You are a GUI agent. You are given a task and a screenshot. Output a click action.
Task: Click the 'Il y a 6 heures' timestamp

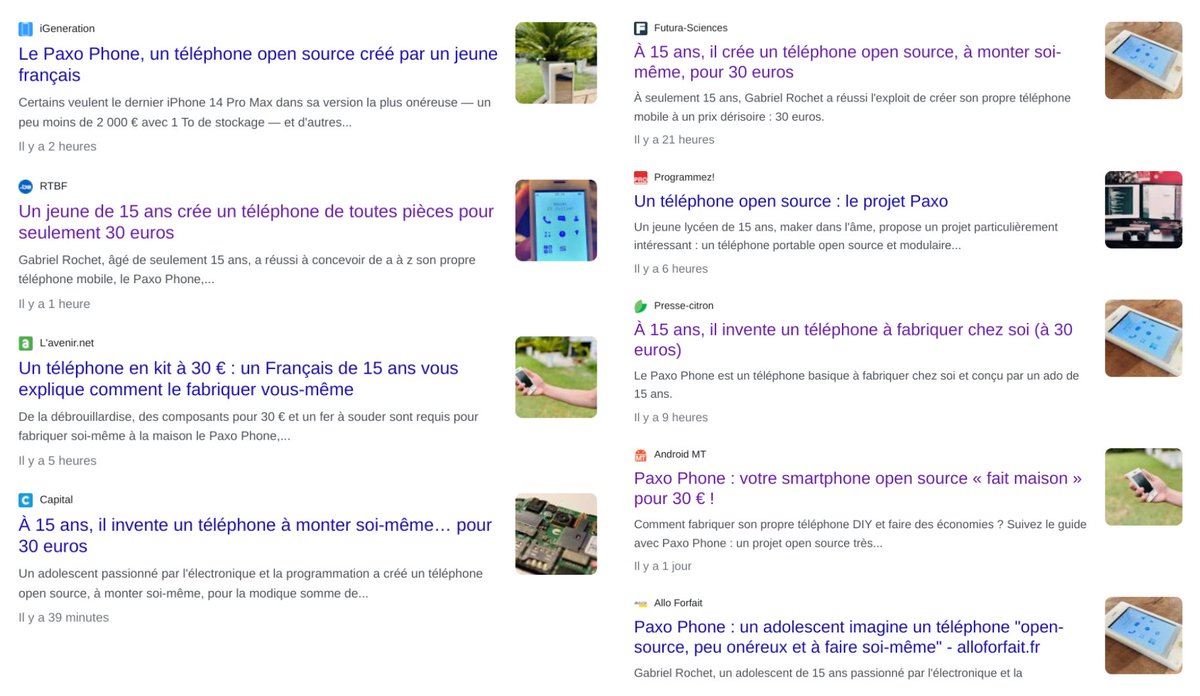pyautogui.click(x=671, y=269)
